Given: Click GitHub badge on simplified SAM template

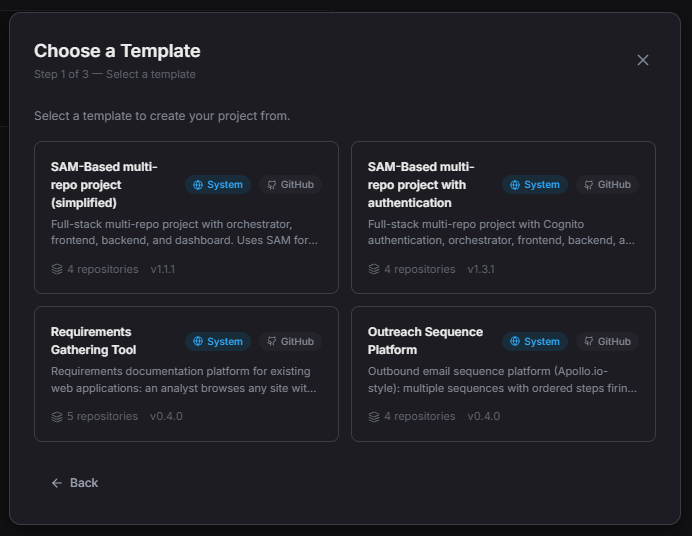Looking at the screenshot, I should coord(290,185).
